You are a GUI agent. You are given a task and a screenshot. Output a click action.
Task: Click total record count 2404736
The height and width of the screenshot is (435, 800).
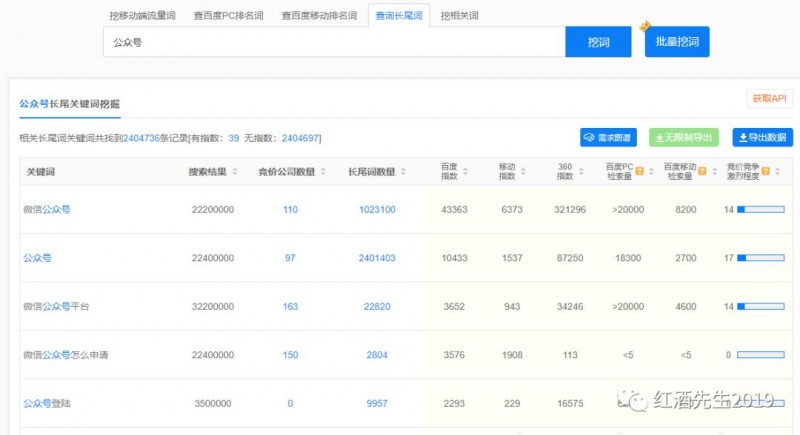pyautogui.click(x=141, y=138)
